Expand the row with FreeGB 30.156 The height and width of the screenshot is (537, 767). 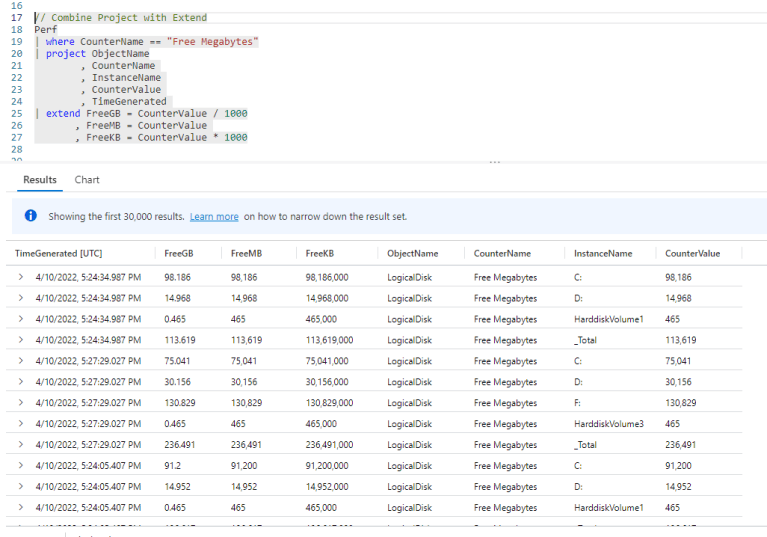click(x=21, y=381)
